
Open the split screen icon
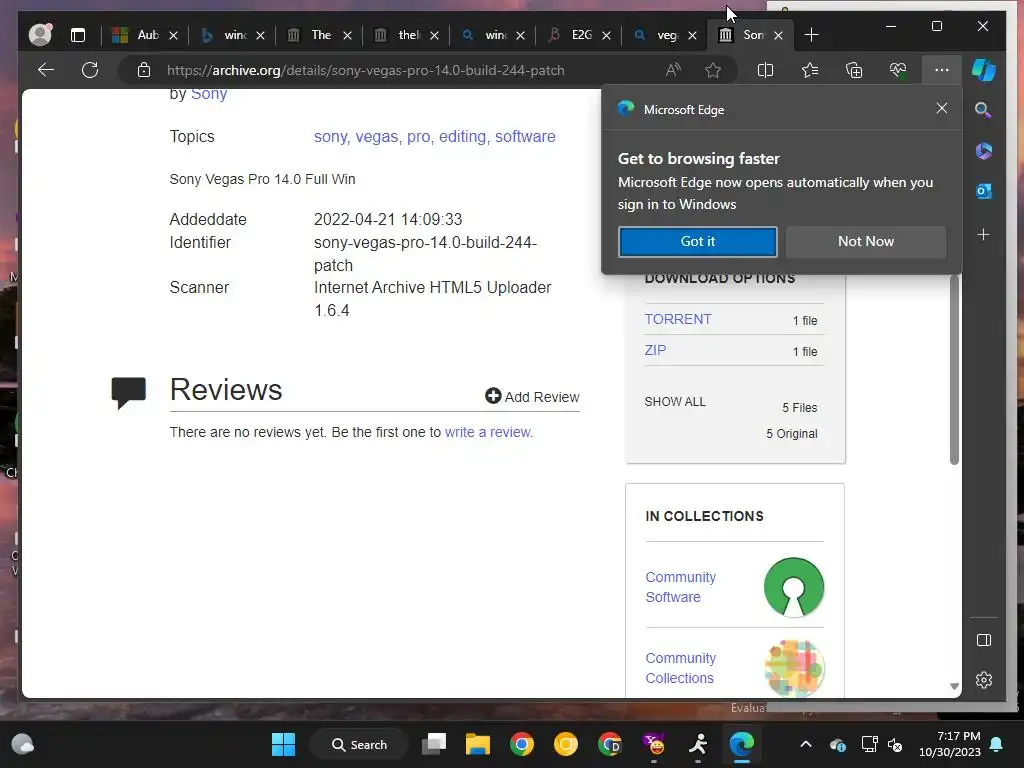[x=765, y=70]
